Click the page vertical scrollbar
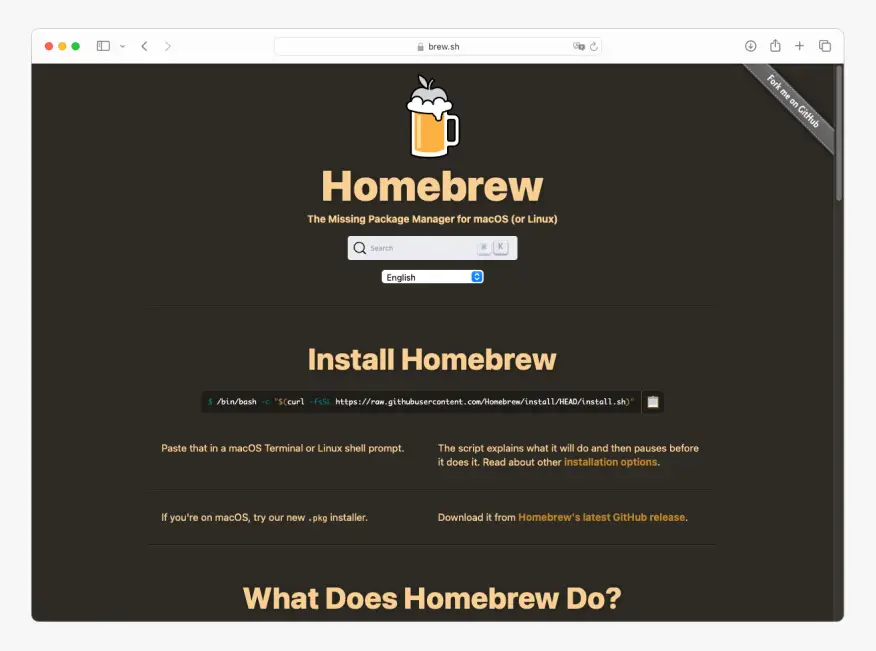The width and height of the screenshot is (876, 651). 839,135
